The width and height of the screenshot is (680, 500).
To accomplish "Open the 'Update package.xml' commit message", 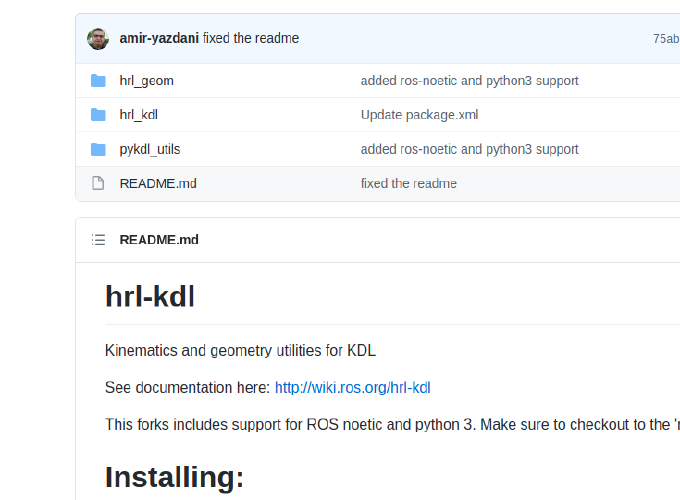I will pos(419,115).
